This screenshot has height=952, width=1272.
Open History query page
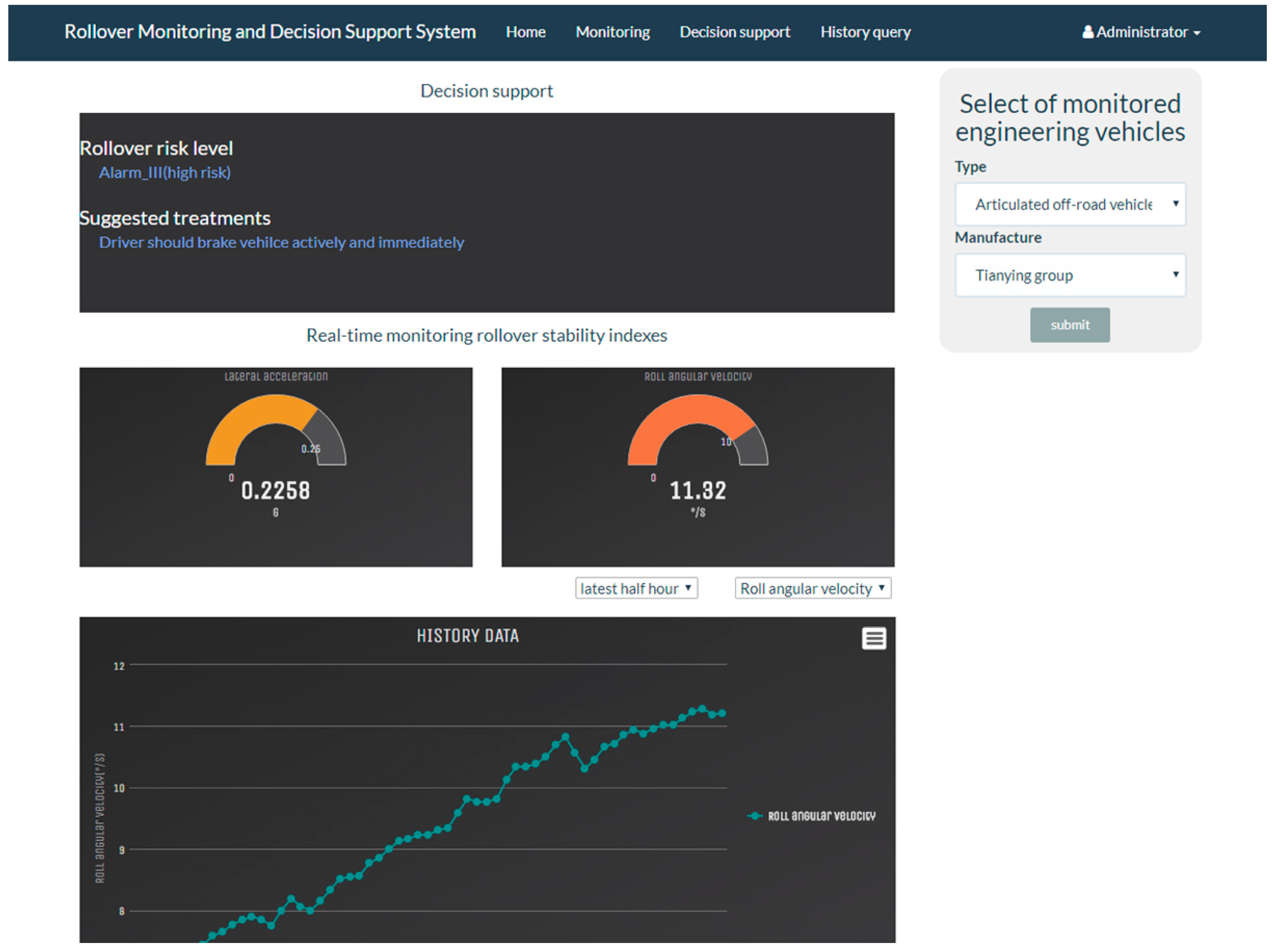(865, 32)
